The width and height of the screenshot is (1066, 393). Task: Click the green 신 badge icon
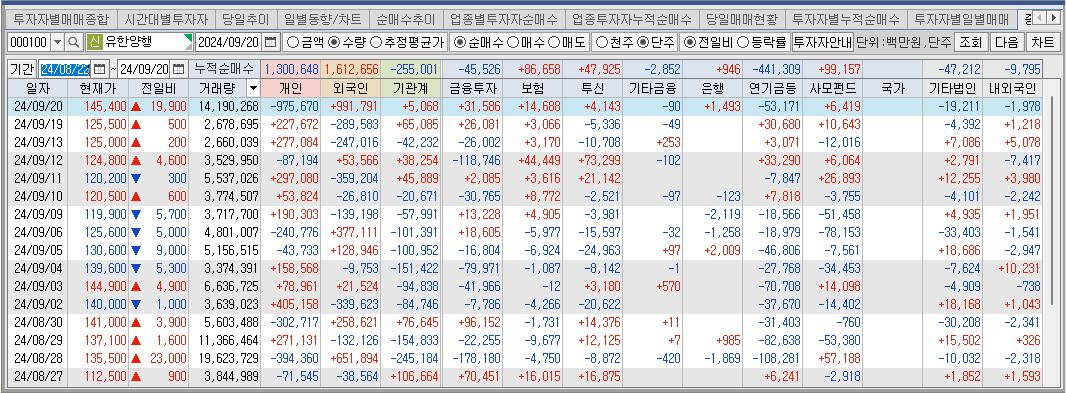pos(94,42)
